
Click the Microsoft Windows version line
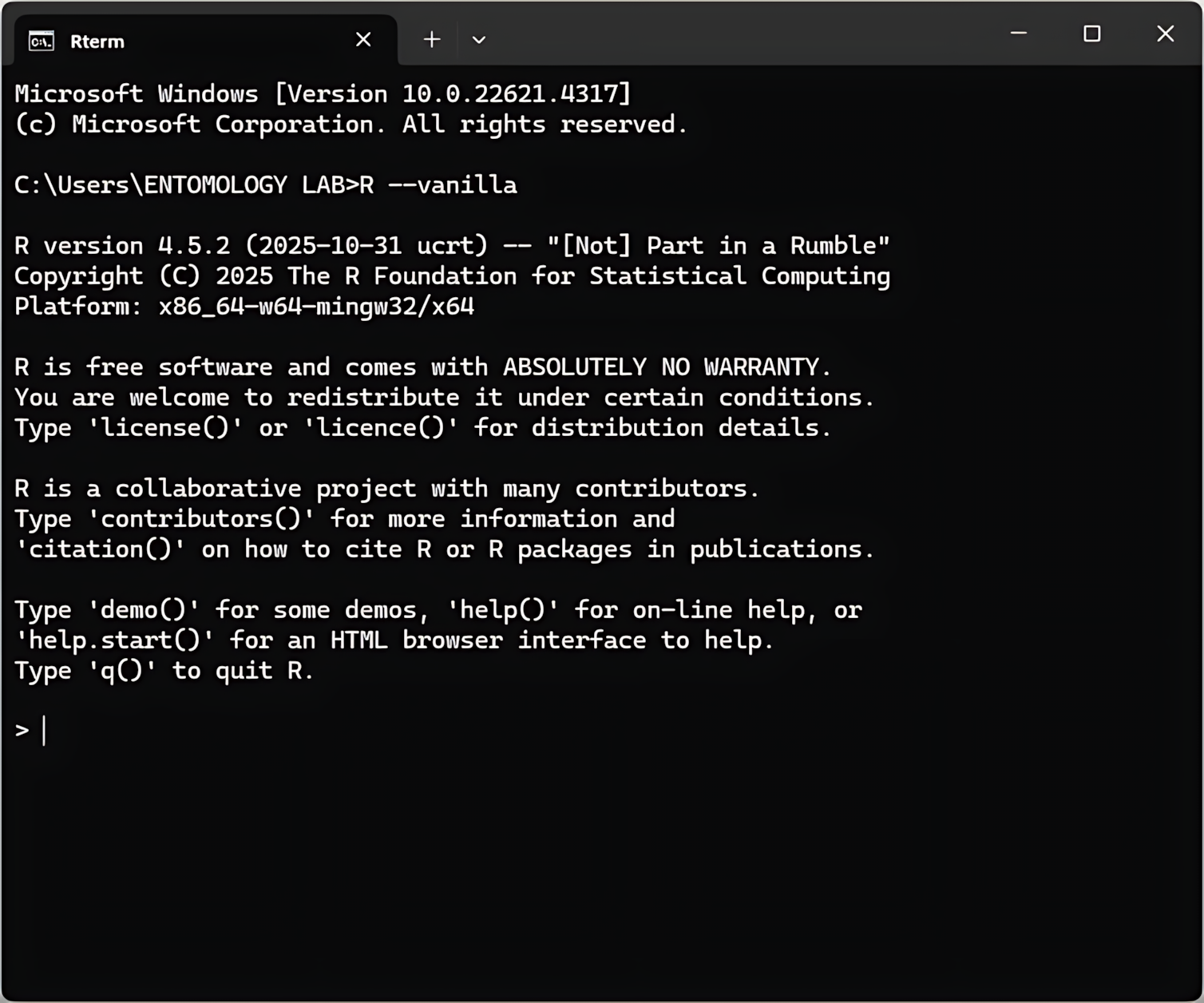coord(323,94)
